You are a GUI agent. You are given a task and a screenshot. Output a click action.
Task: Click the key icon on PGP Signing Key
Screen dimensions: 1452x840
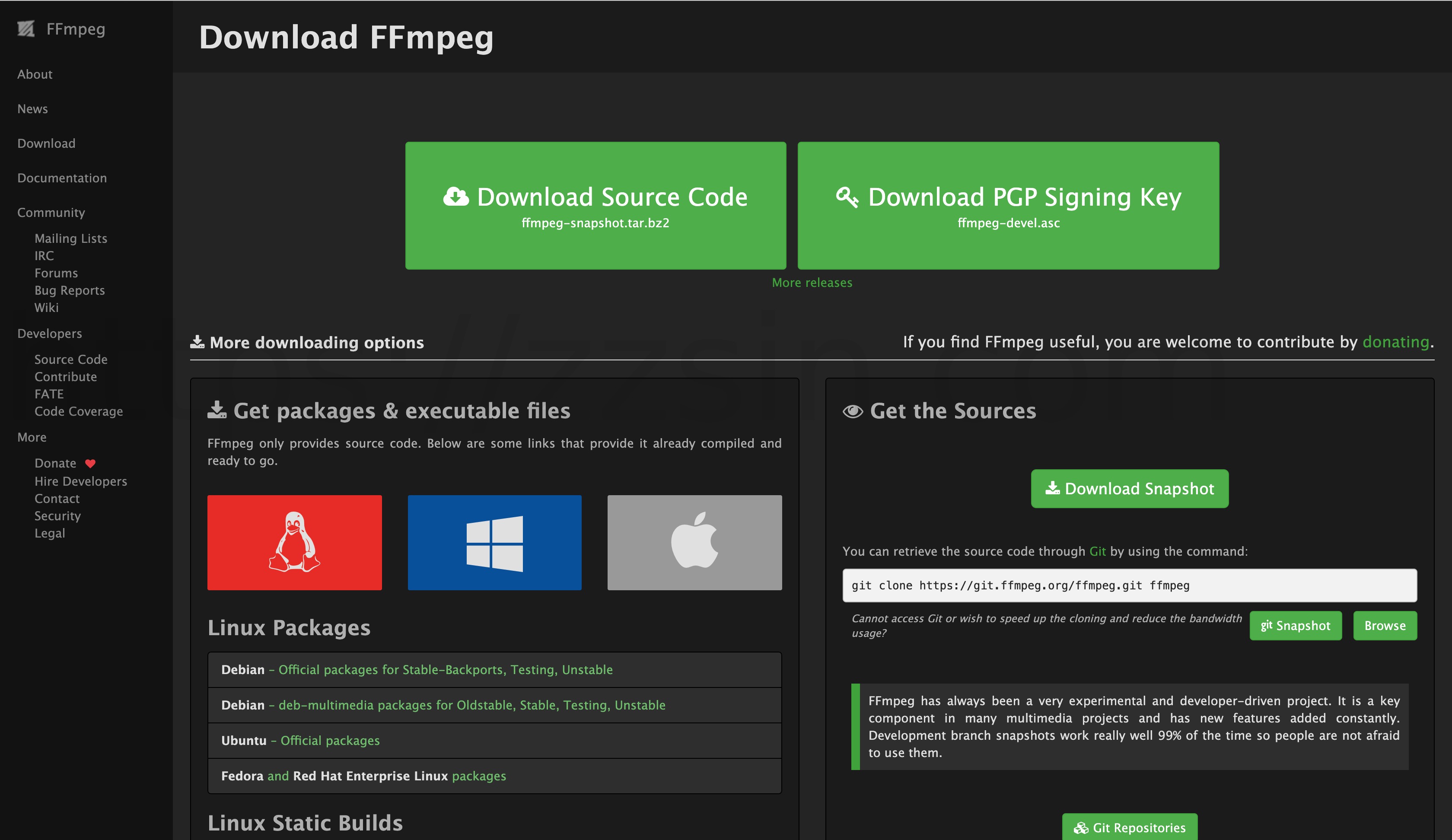tap(847, 197)
